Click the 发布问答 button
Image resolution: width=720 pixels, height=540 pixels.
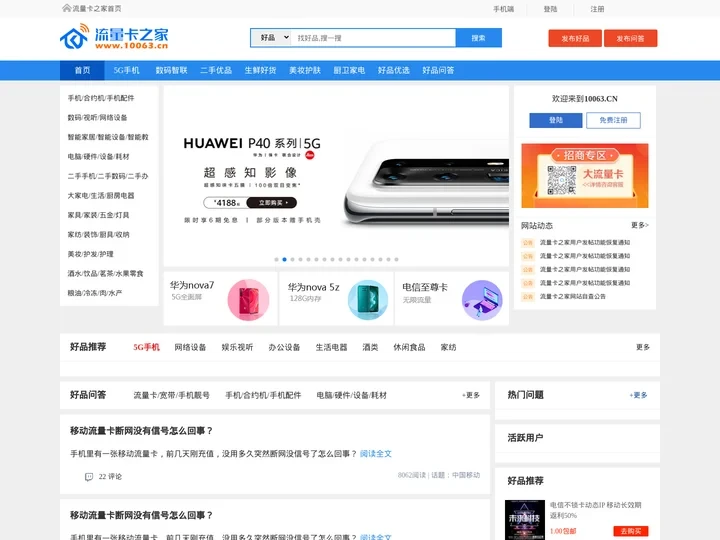[x=630, y=38]
